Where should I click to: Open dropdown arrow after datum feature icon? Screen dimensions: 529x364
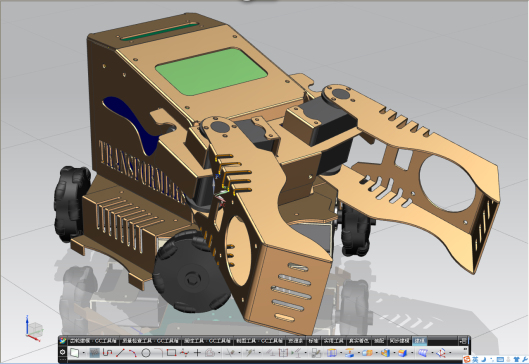coord(359,353)
